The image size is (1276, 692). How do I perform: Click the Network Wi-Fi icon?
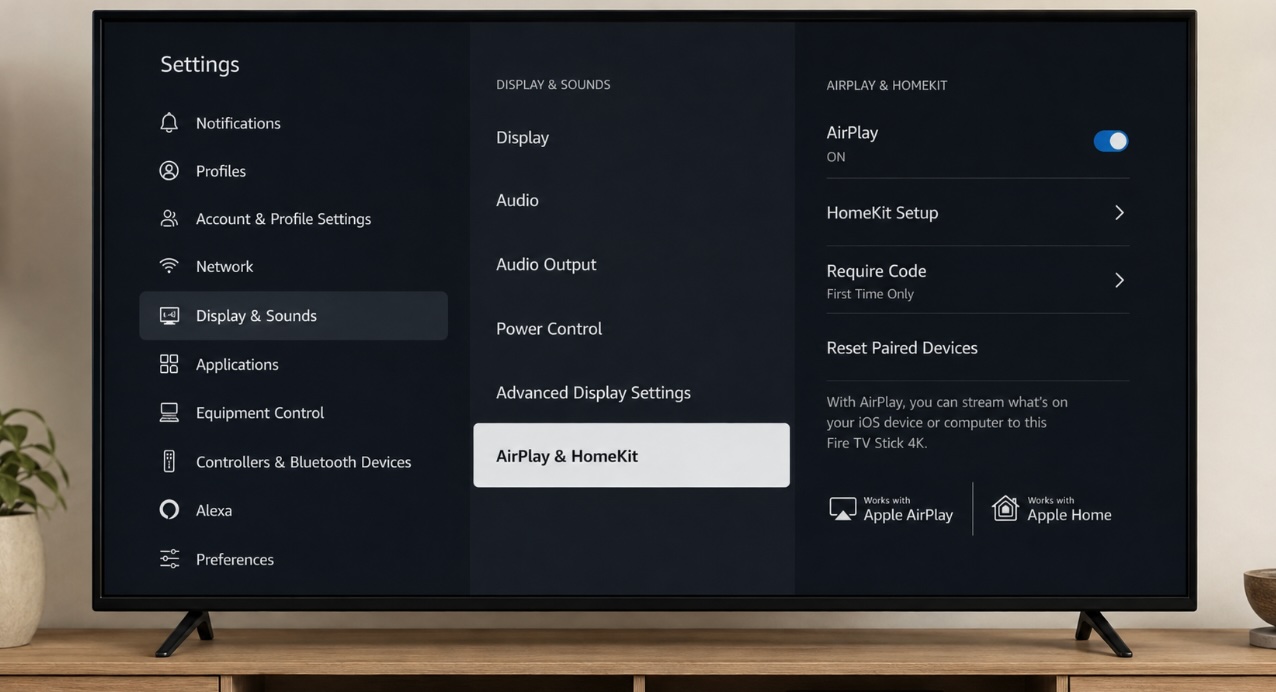[169, 266]
